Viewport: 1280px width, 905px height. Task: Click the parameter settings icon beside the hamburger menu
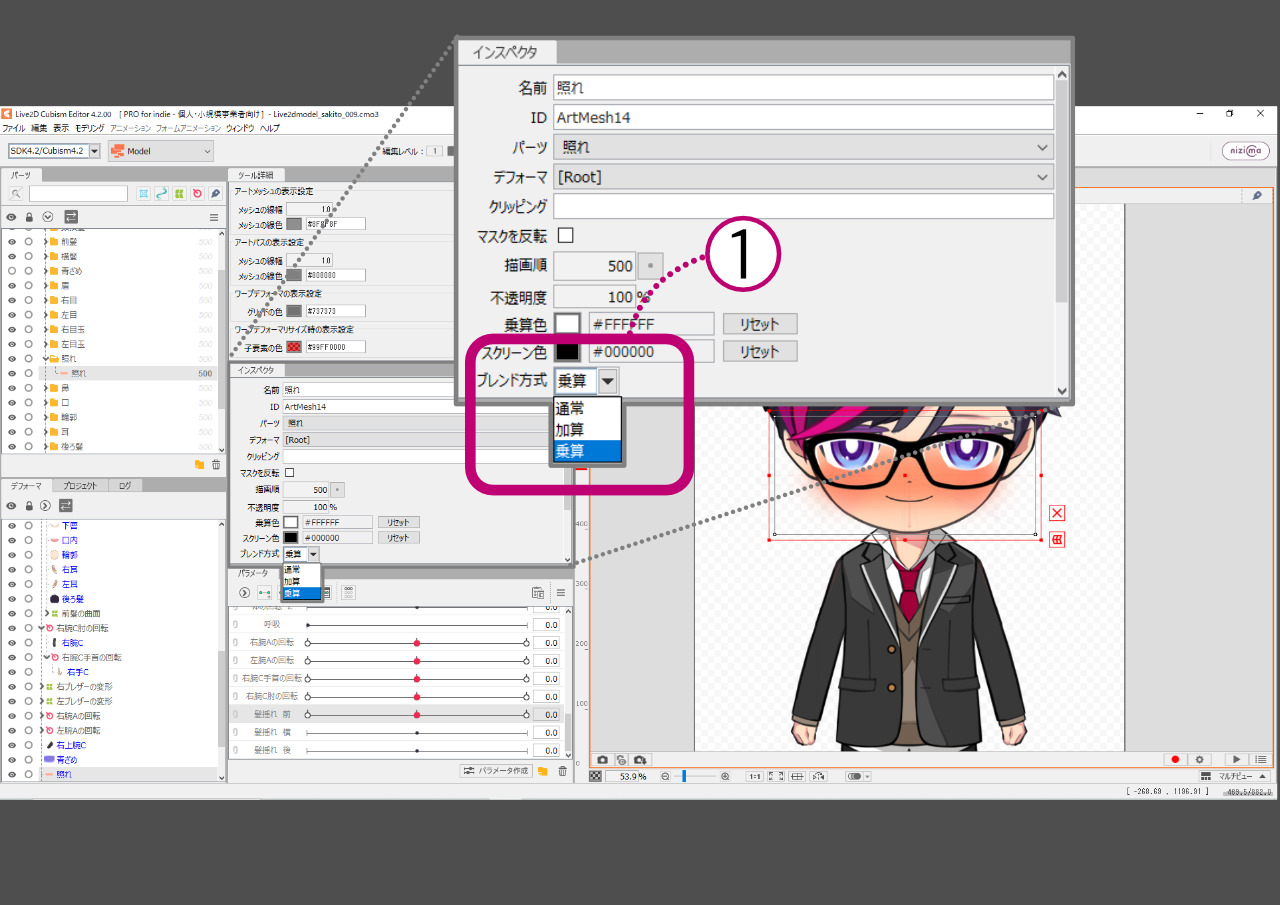tap(538, 592)
